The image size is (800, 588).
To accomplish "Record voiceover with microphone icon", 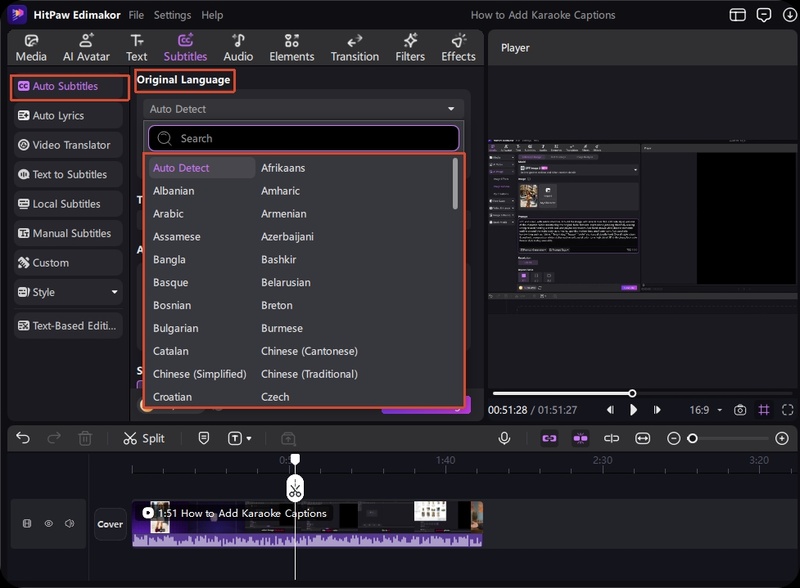I will tap(504, 438).
